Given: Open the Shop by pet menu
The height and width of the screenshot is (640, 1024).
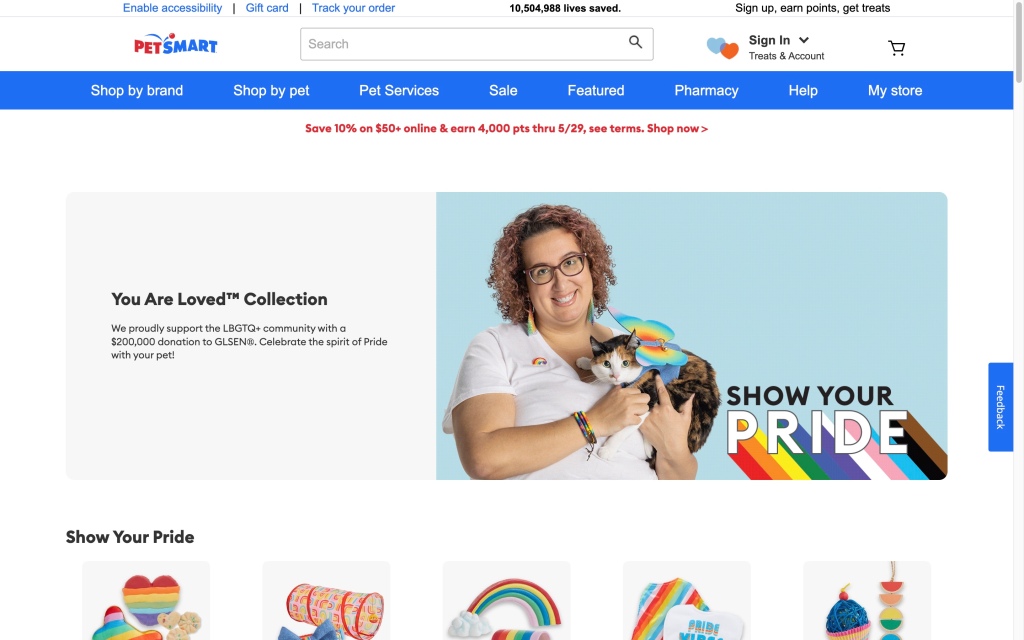Looking at the screenshot, I should coord(271,90).
